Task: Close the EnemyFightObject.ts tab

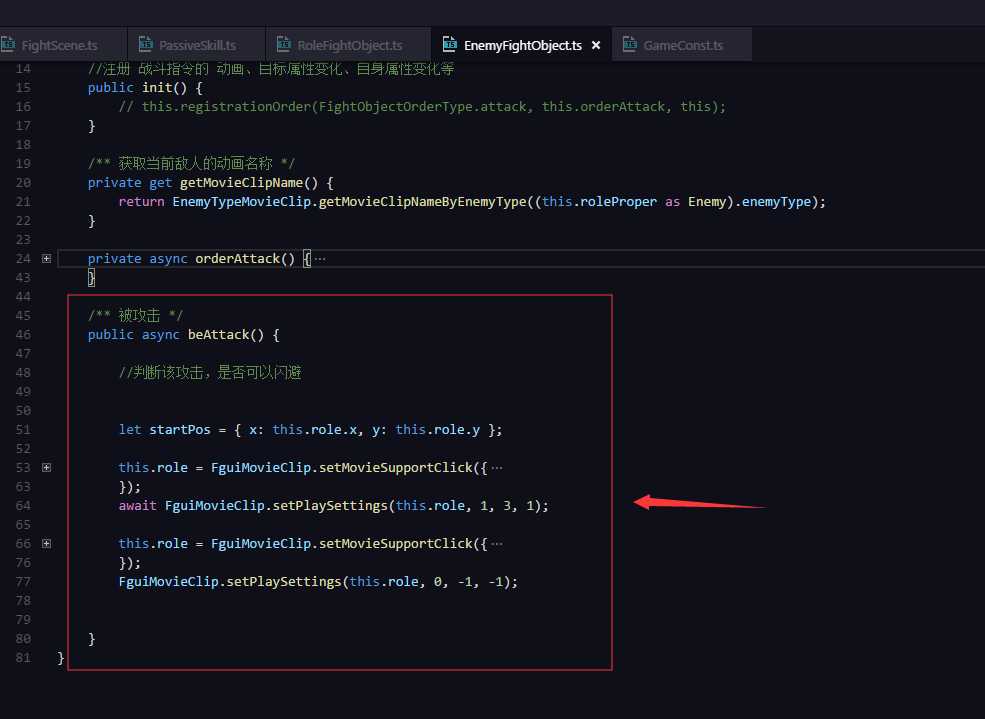Action: pos(596,45)
